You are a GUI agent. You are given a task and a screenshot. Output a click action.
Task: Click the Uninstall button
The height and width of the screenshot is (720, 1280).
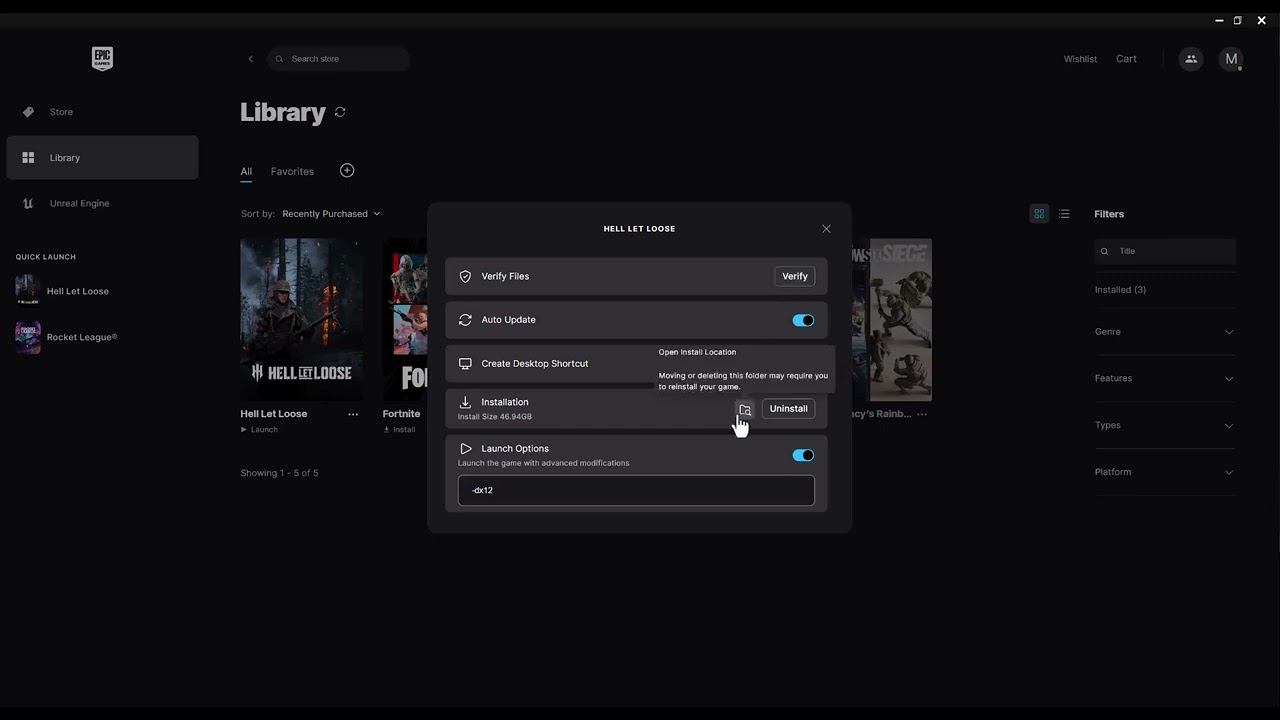tap(788, 409)
